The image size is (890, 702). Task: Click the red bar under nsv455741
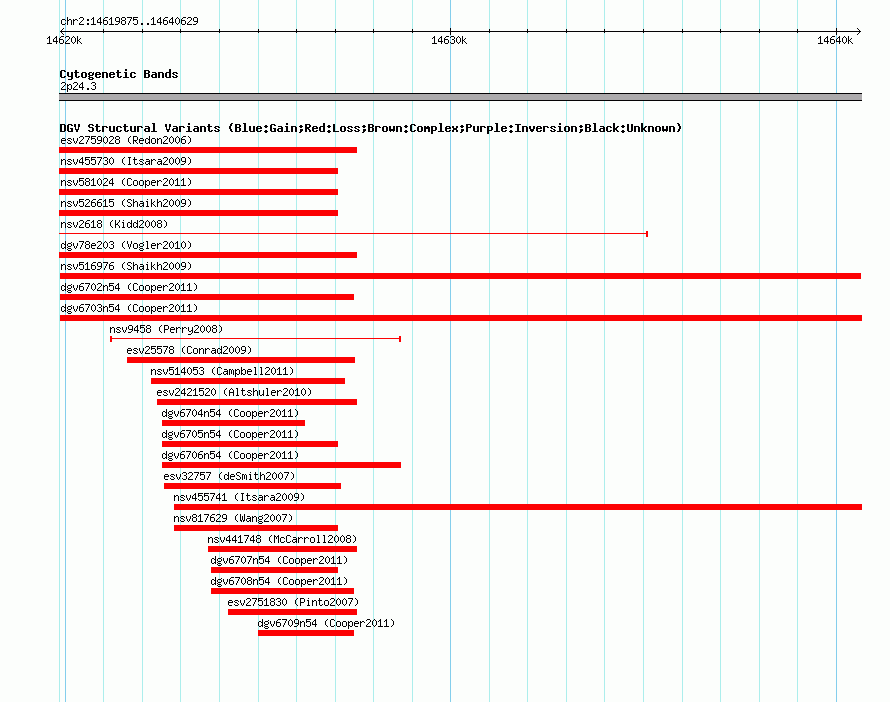click(518, 507)
